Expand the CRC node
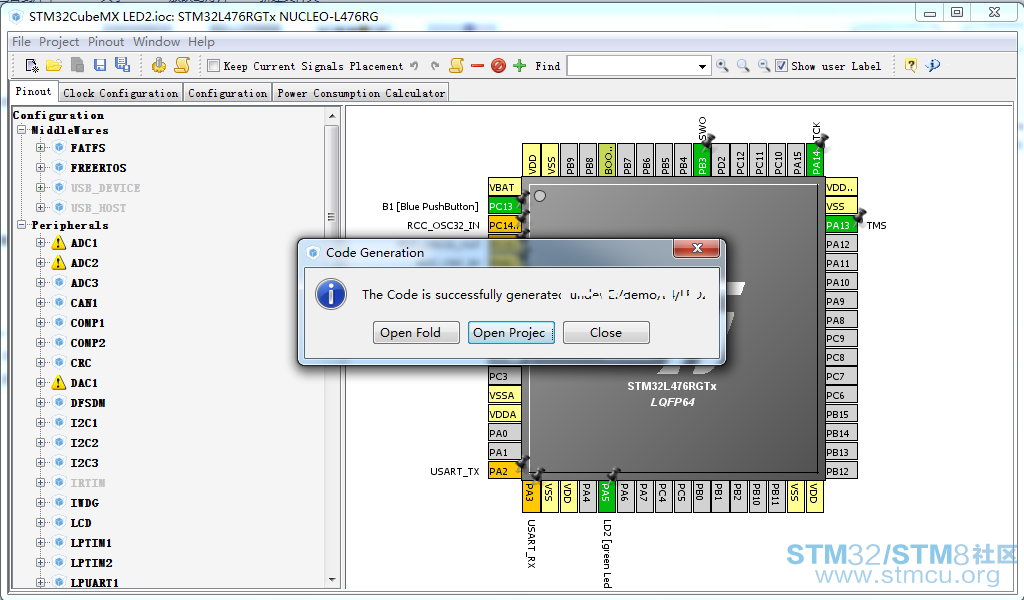The width and height of the screenshot is (1024, 600). (x=40, y=363)
